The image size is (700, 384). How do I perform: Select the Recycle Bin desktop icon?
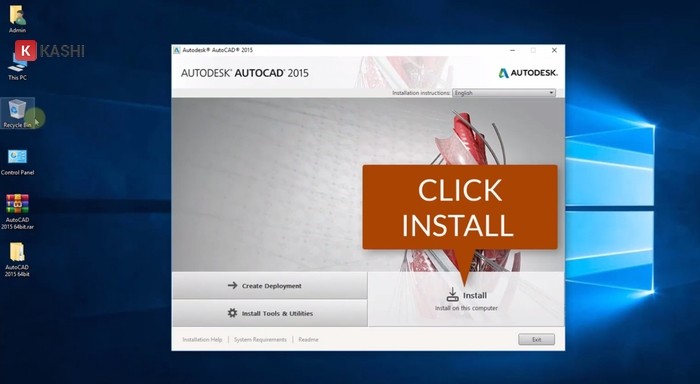click(17, 113)
